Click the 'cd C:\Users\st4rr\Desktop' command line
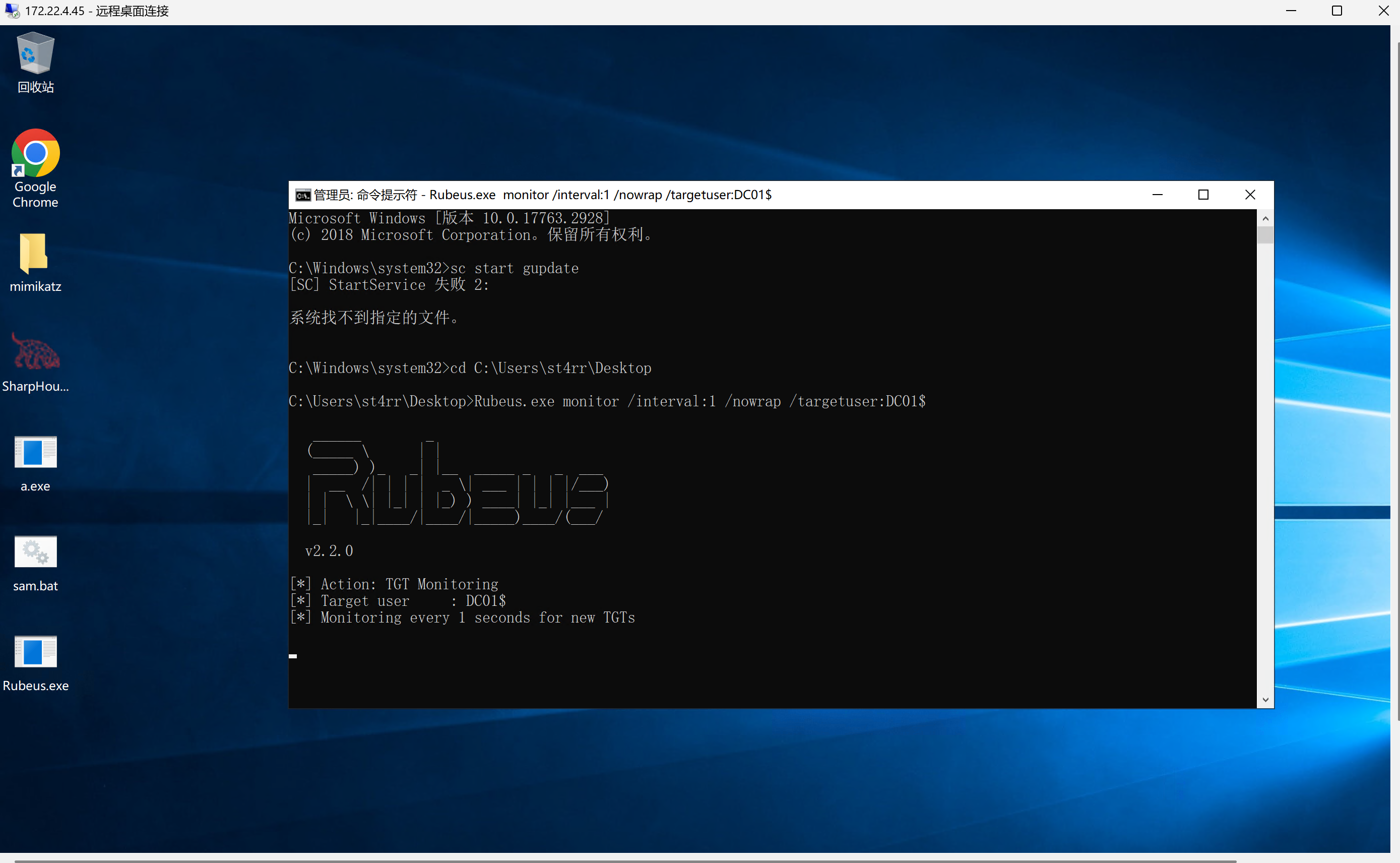The width and height of the screenshot is (1400, 863). (x=470, y=368)
